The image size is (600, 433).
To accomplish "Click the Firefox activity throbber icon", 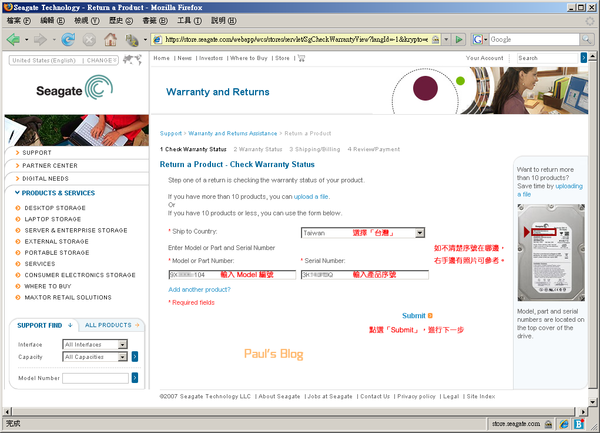I will [x=590, y=21].
